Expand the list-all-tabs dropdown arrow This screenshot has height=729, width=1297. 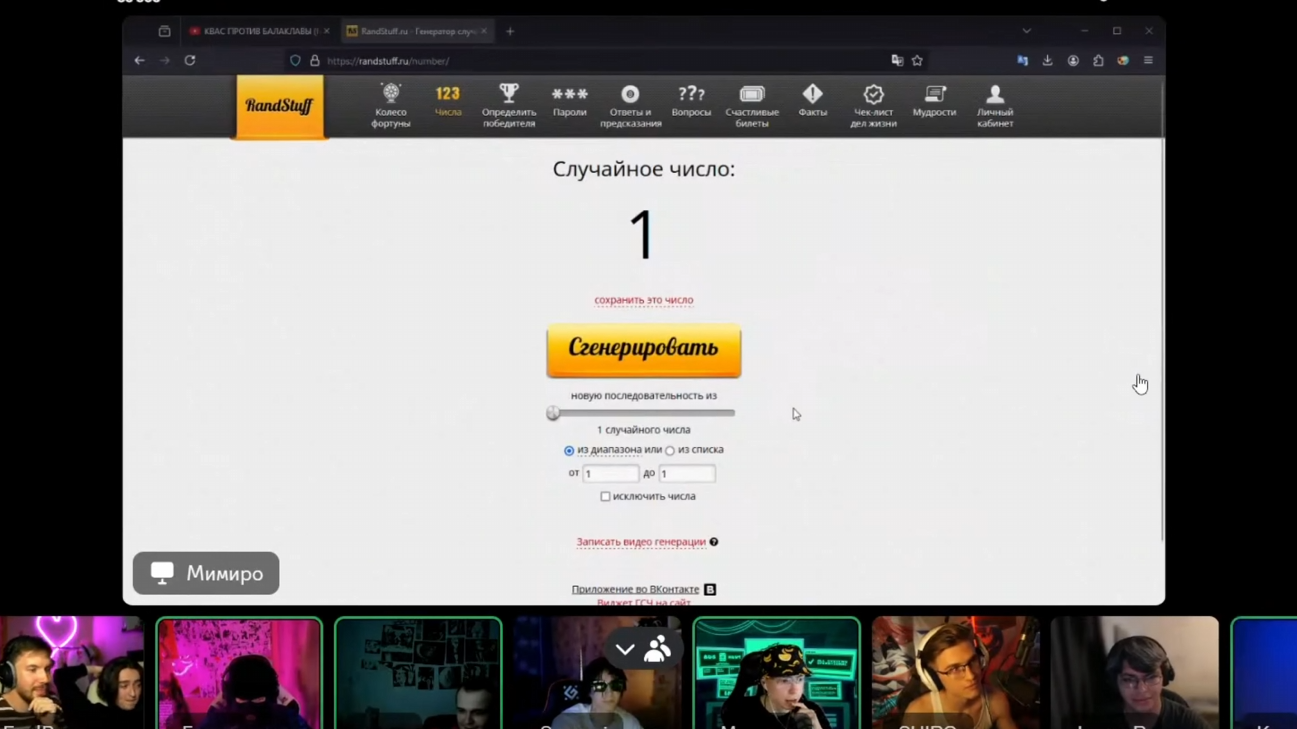click(1026, 31)
